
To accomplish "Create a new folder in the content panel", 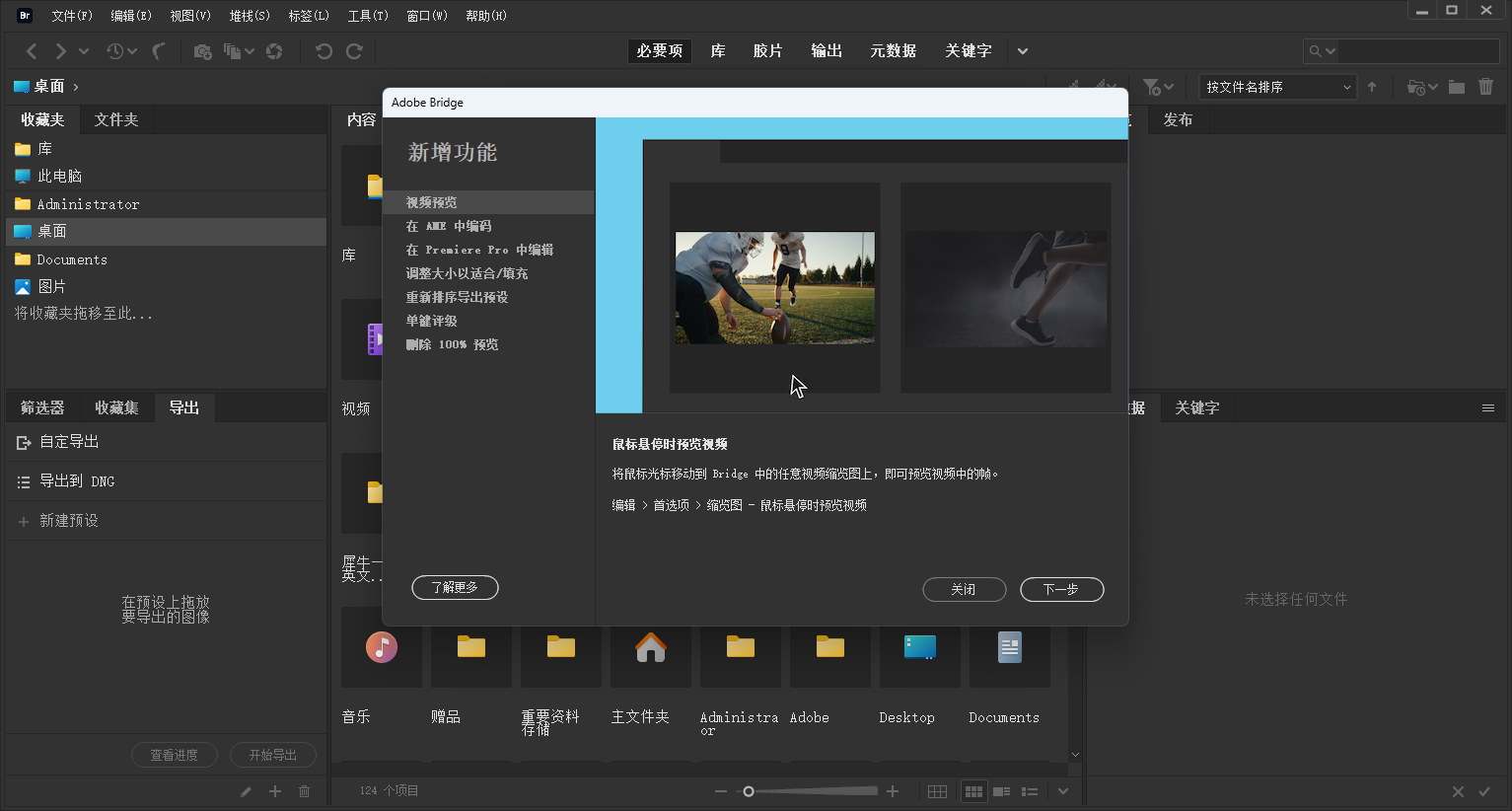I will [1457, 87].
